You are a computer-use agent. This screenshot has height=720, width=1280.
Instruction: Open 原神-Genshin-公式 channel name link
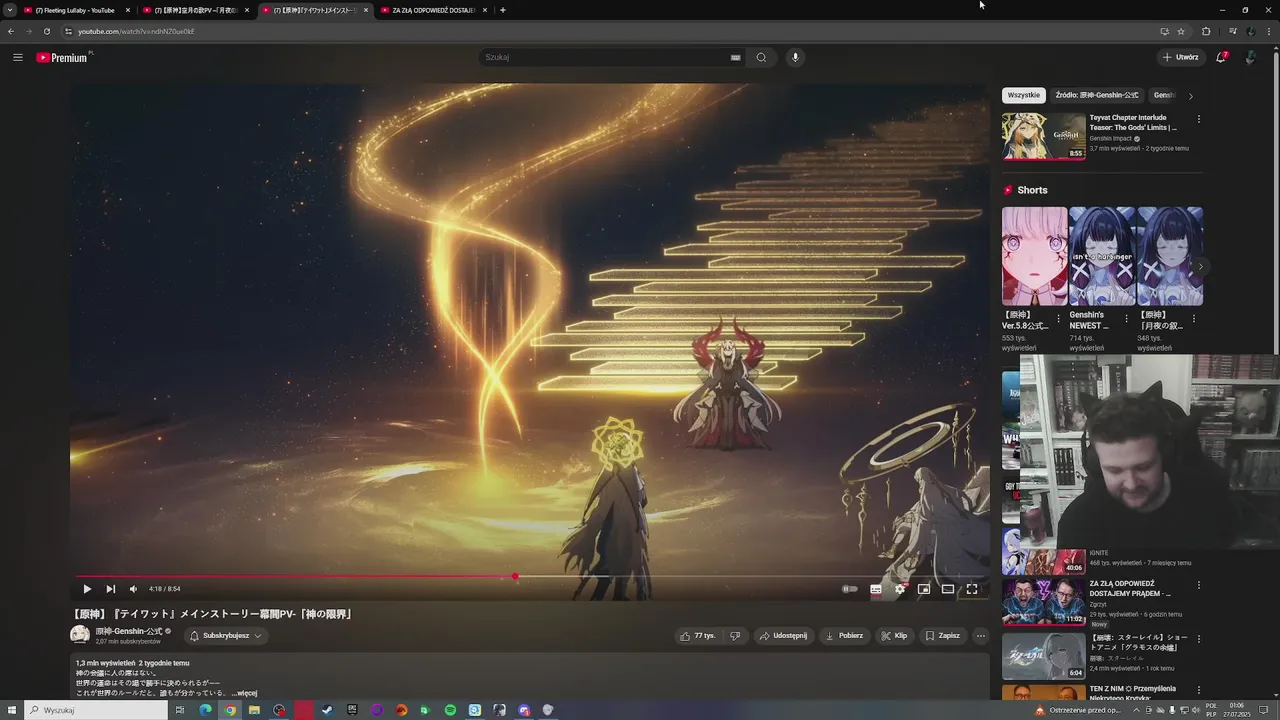click(129, 631)
